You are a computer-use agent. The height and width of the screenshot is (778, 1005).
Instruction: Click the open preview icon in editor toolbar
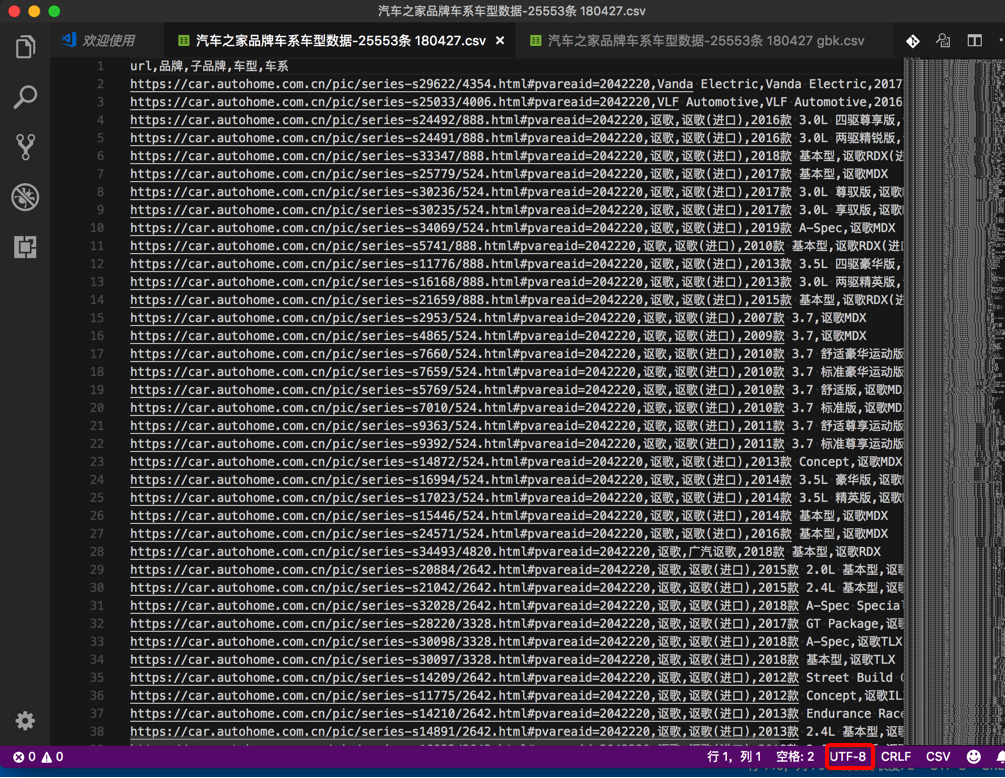[x=943, y=41]
